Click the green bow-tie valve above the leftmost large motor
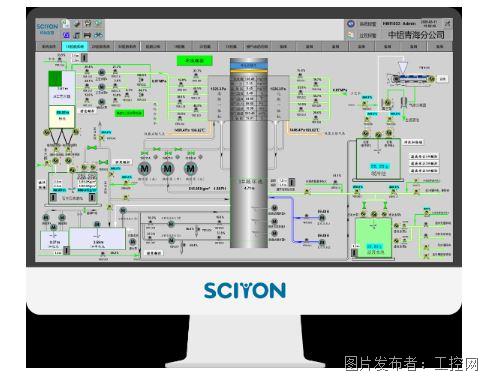Screen dimensions: 486x378 [x=144, y=153]
